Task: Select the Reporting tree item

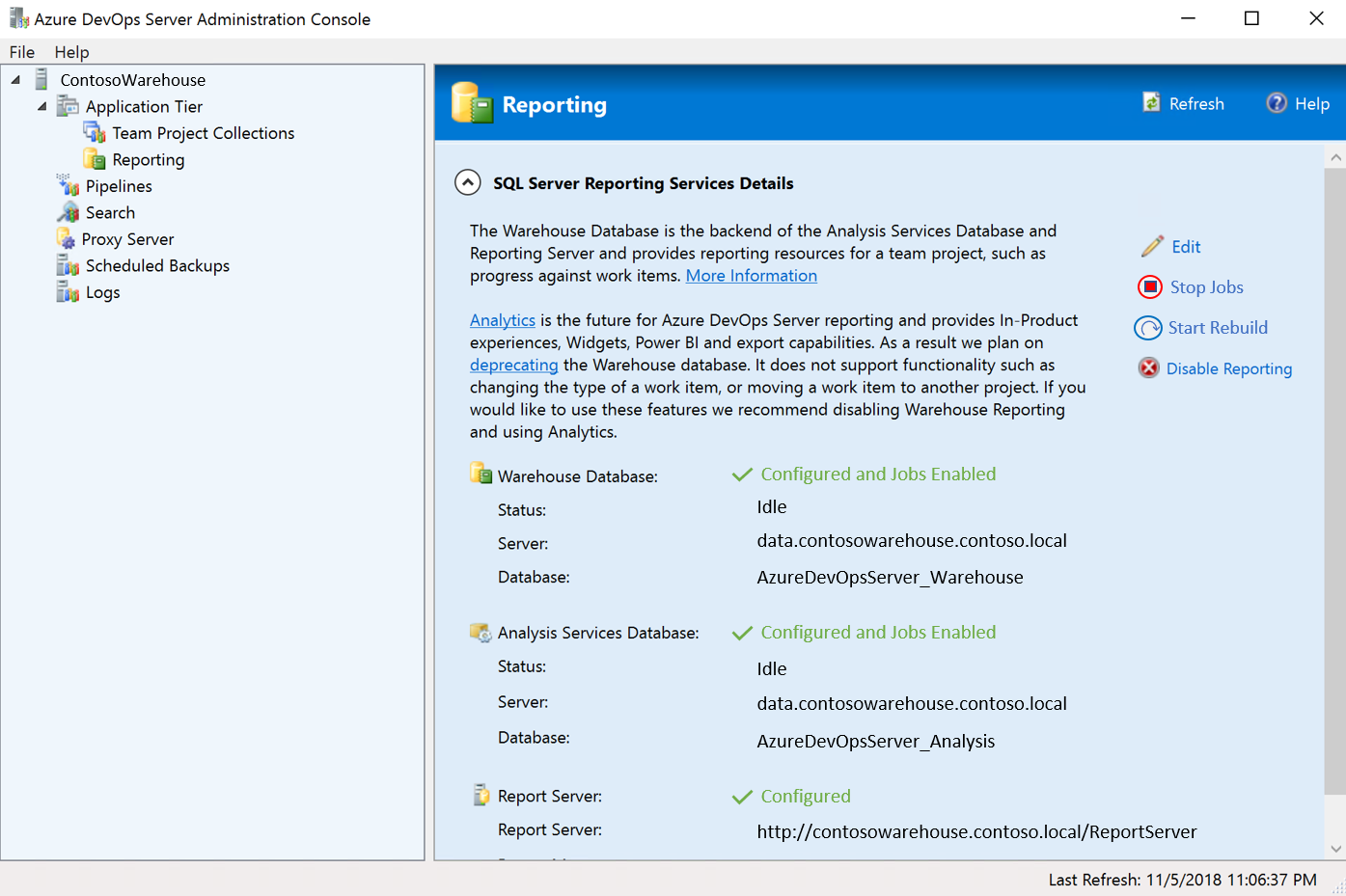Action: 149,159
